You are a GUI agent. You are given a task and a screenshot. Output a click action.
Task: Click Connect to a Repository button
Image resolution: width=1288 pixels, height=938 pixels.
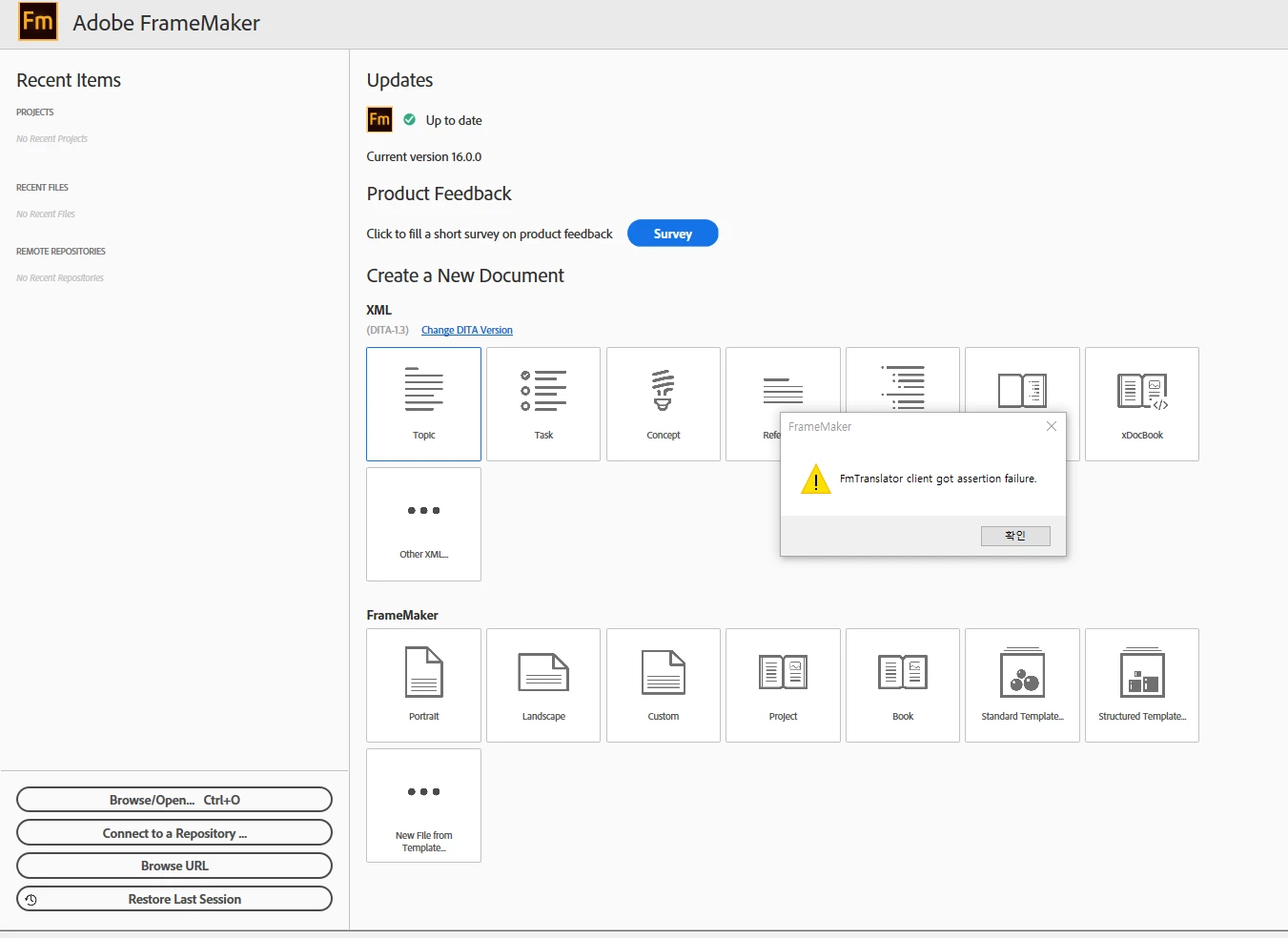tap(174, 833)
